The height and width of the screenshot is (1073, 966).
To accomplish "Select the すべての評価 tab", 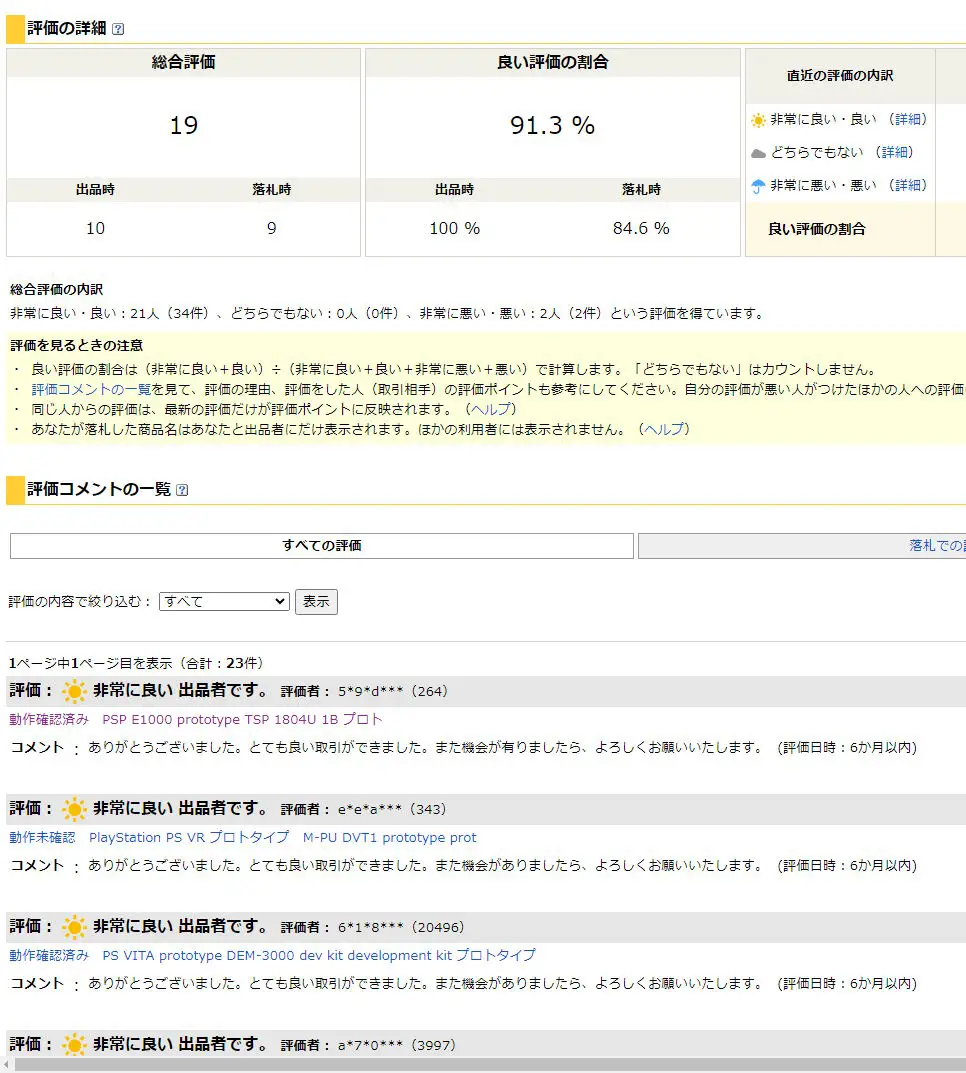I will [x=321, y=546].
